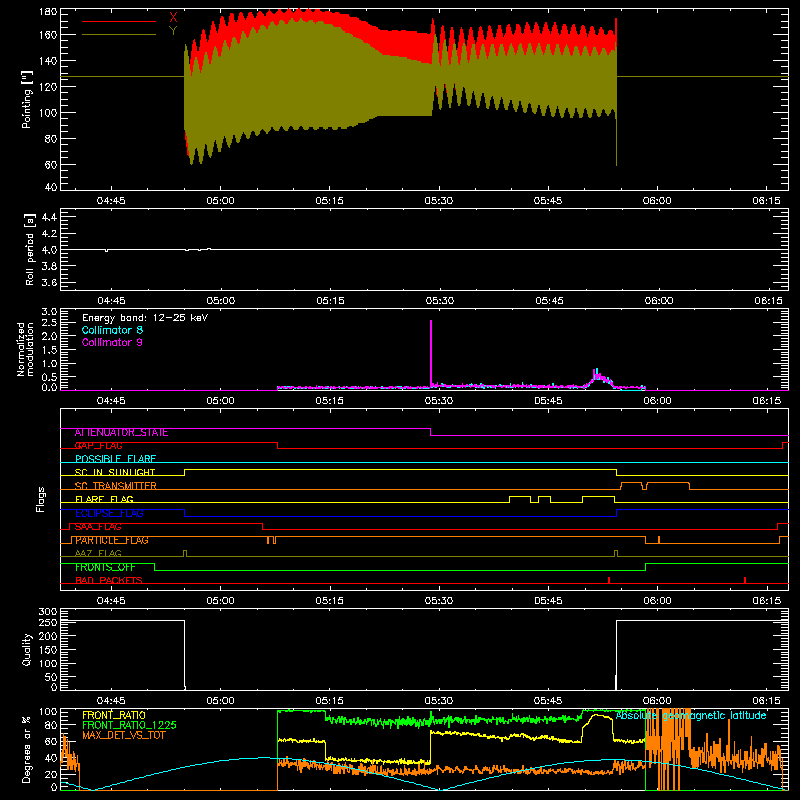Click the 3.0 value on the modulation axis
Viewport: 800px width, 800px height.
point(49,312)
